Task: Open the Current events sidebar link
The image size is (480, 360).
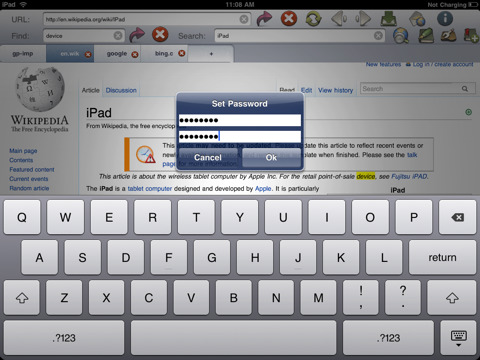Action: tap(29, 179)
